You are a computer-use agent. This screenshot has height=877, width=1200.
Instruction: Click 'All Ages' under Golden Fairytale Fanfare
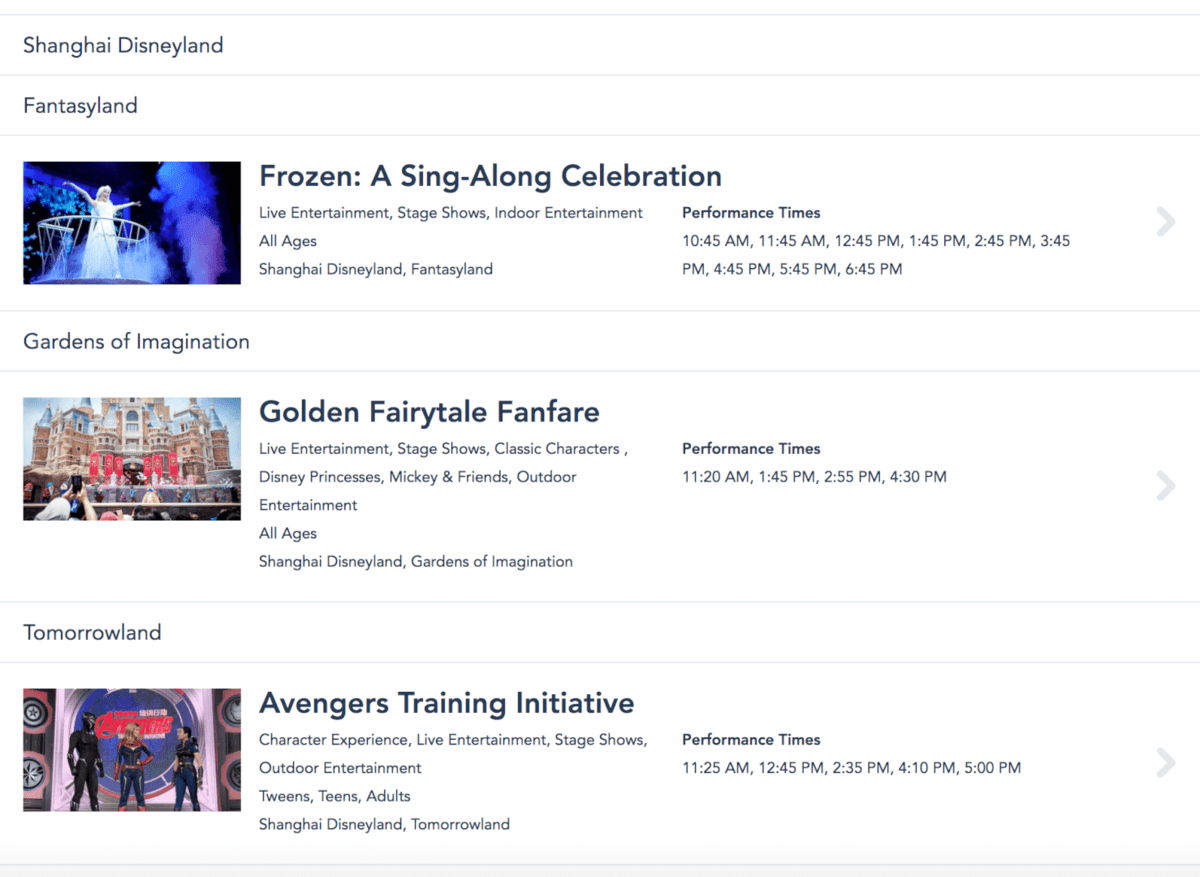[x=288, y=534]
